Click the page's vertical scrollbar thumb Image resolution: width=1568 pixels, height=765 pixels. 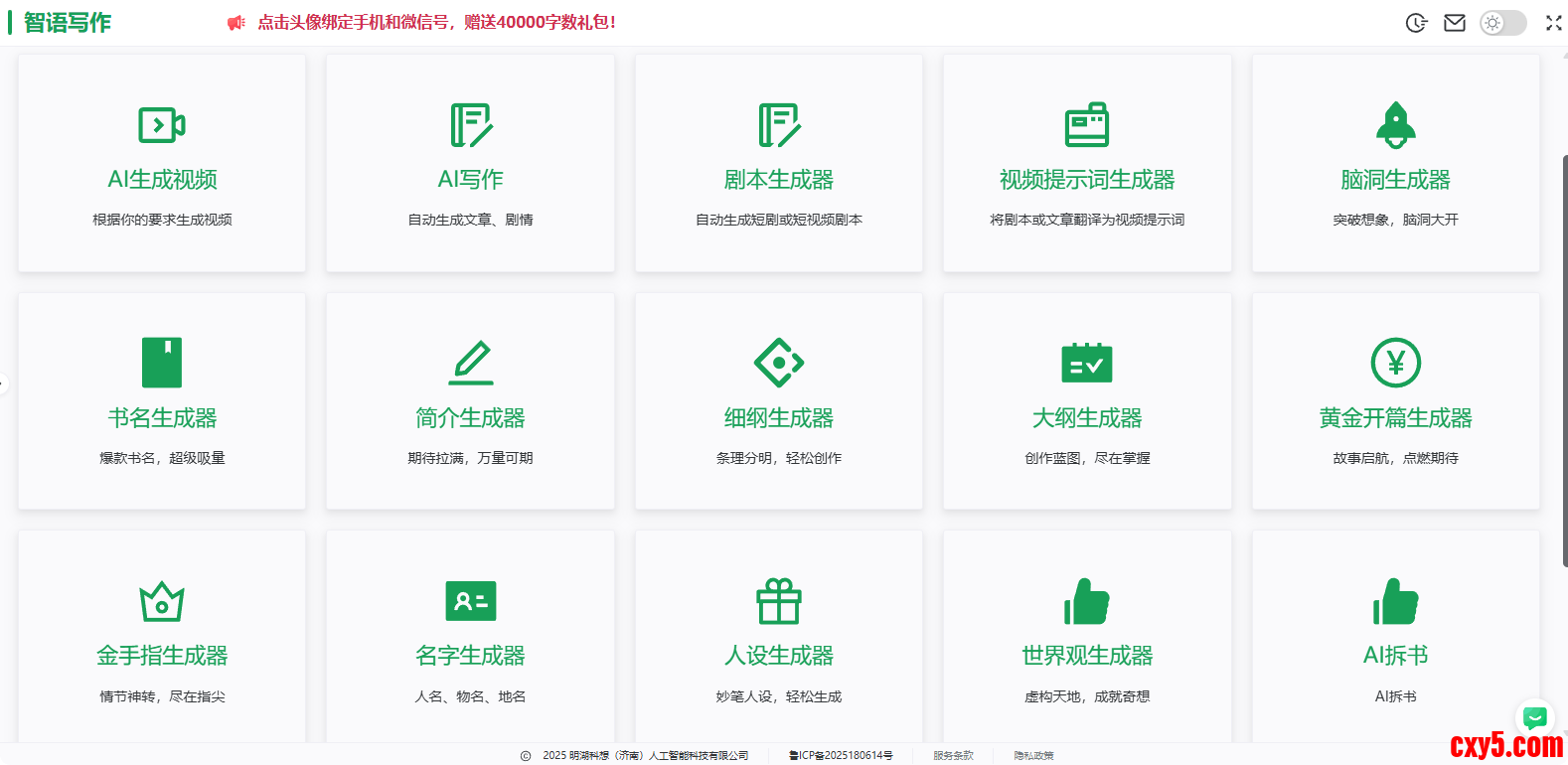[x=1565, y=361]
